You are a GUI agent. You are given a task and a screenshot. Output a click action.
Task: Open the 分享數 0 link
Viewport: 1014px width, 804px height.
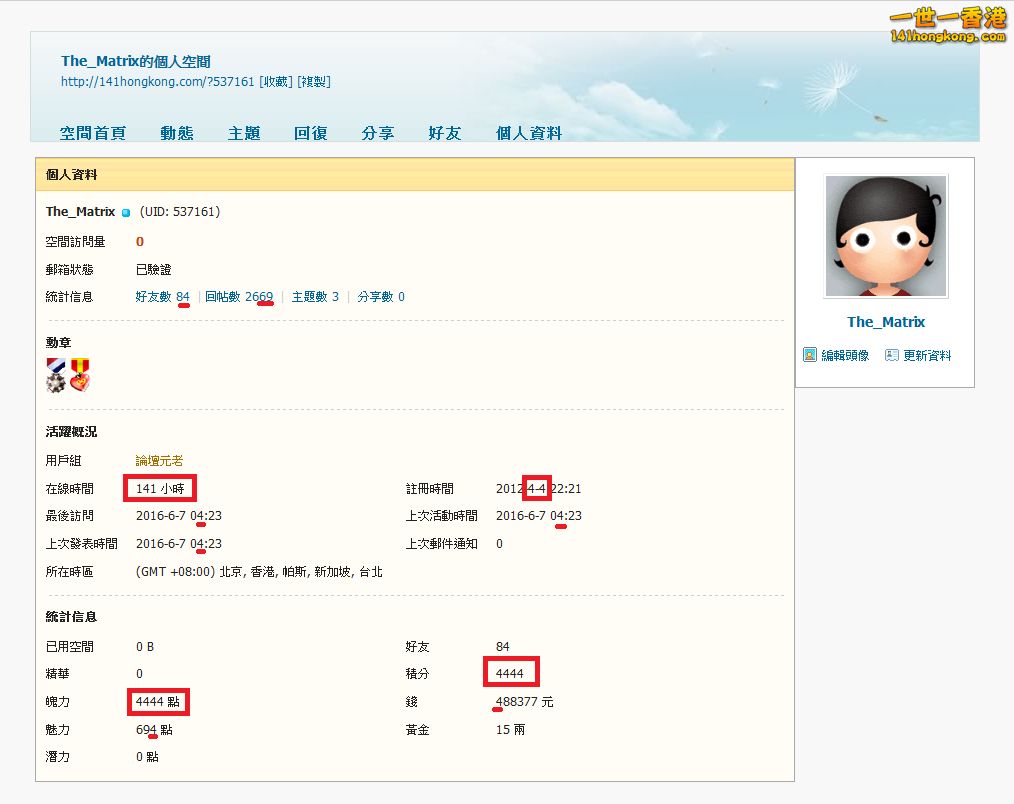[381, 296]
